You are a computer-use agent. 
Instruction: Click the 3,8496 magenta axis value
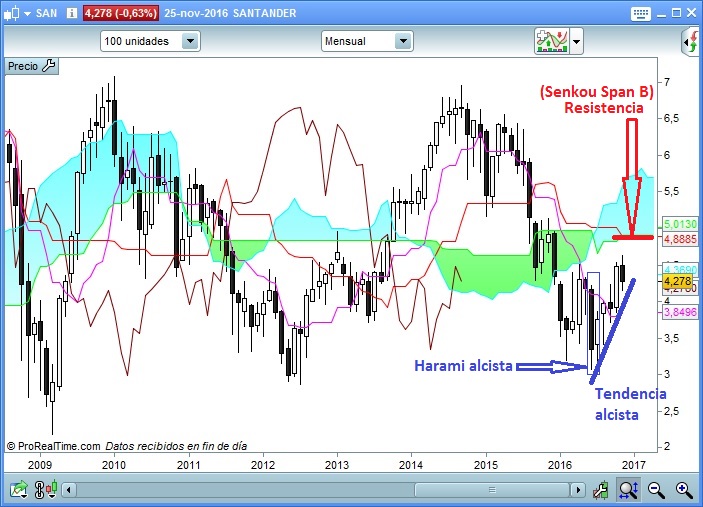[x=680, y=312]
